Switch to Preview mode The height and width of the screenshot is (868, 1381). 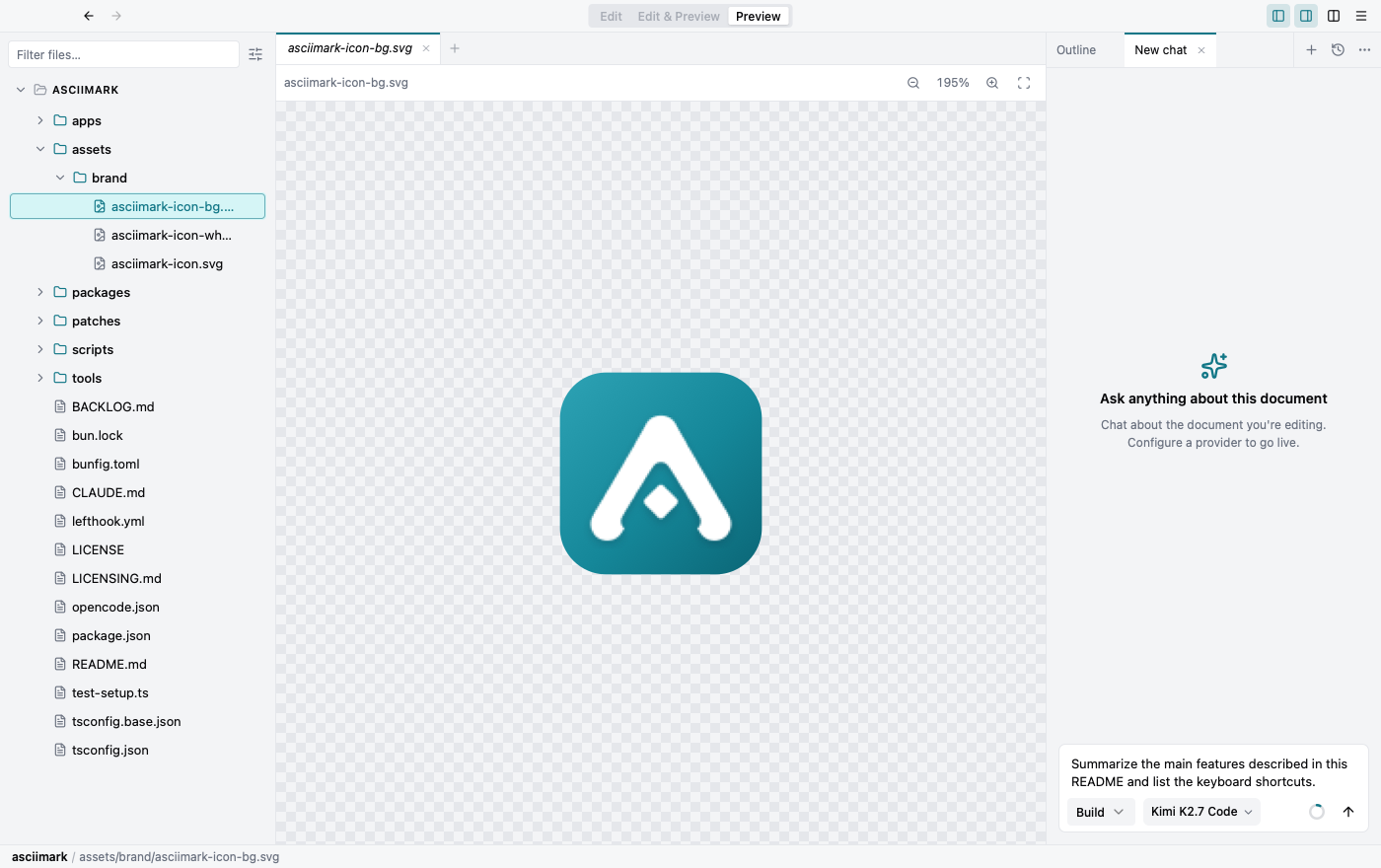tap(759, 16)
